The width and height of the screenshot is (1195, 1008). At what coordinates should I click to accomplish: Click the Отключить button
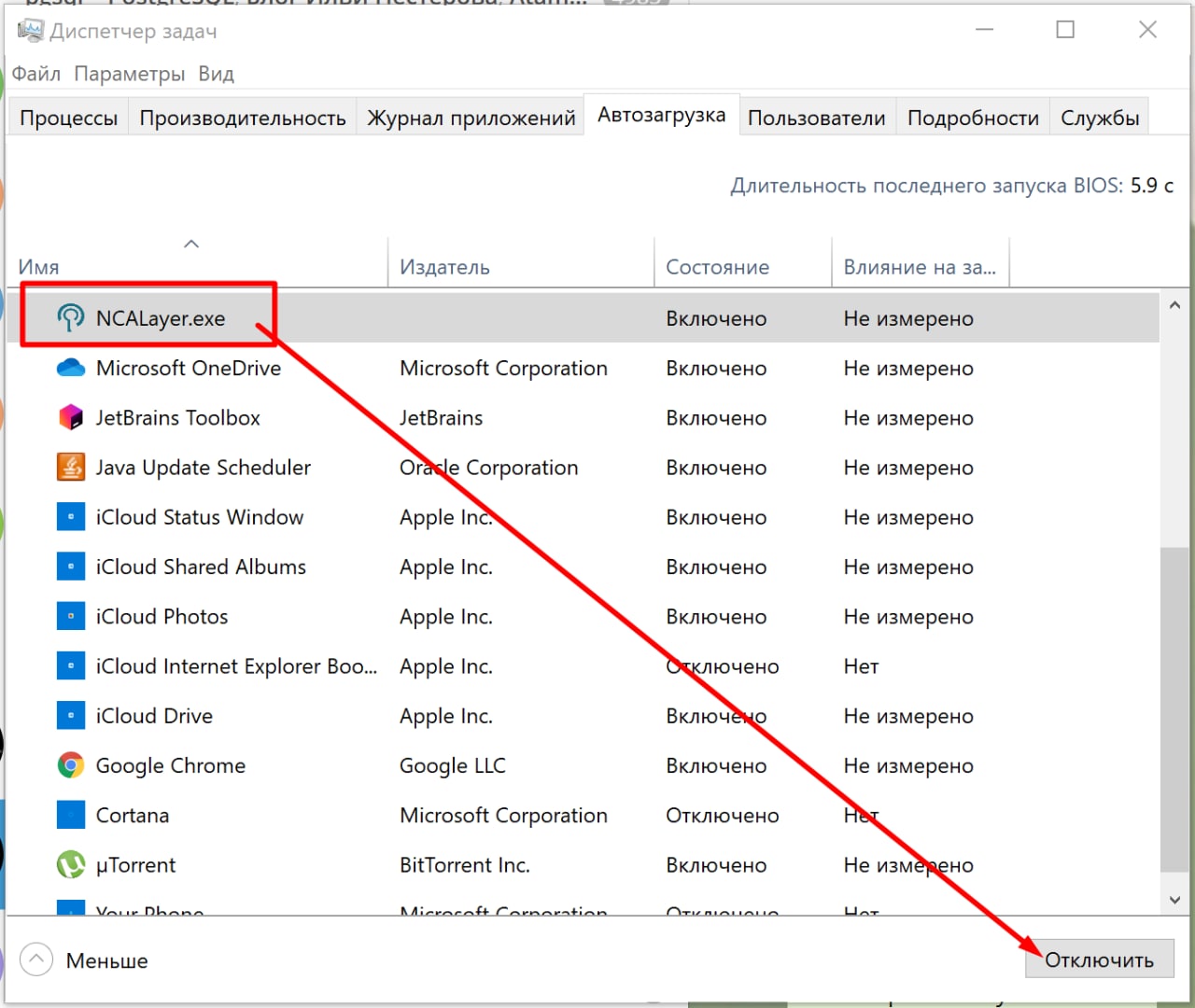click(1100, 959)
